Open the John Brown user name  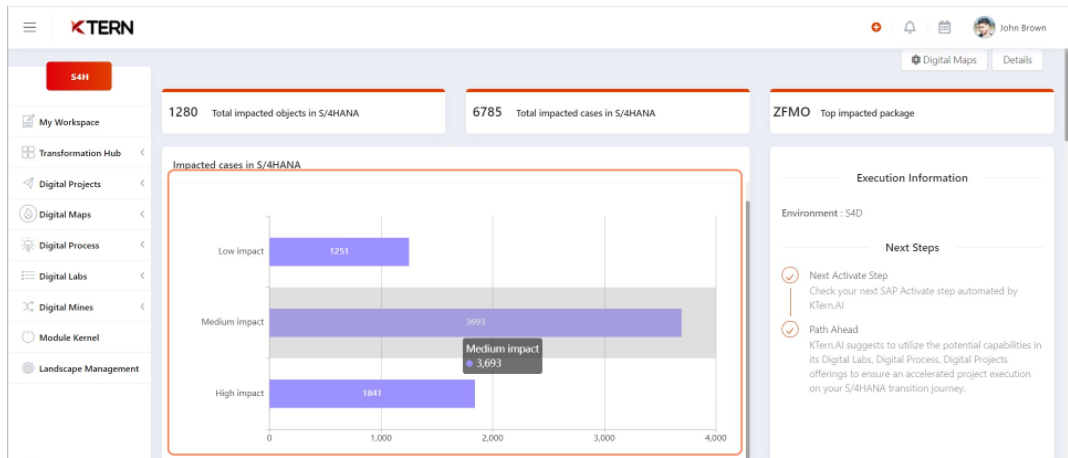click(x=1023, y=28)
